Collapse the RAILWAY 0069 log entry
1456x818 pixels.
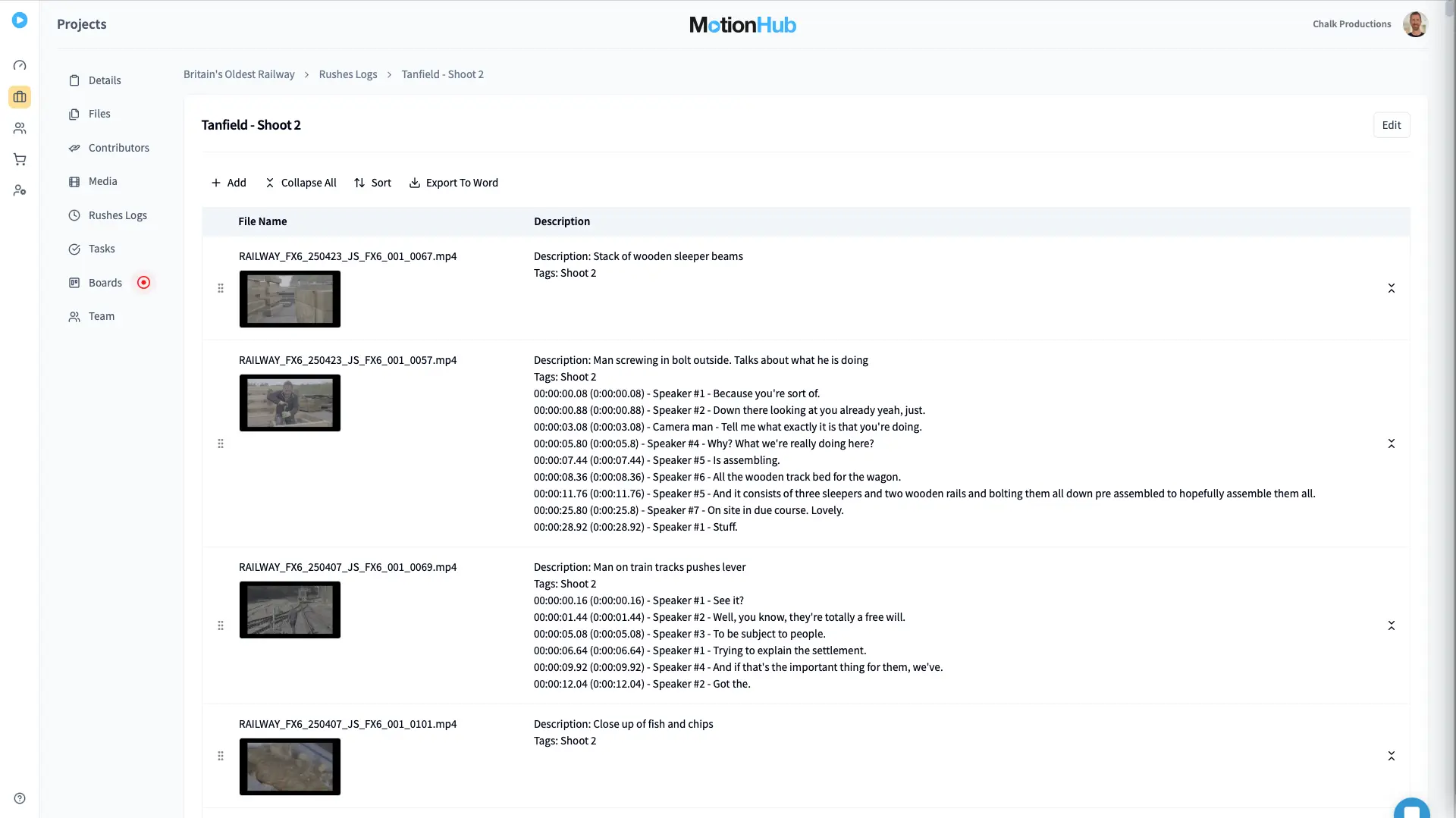[x=1392, y=625]
